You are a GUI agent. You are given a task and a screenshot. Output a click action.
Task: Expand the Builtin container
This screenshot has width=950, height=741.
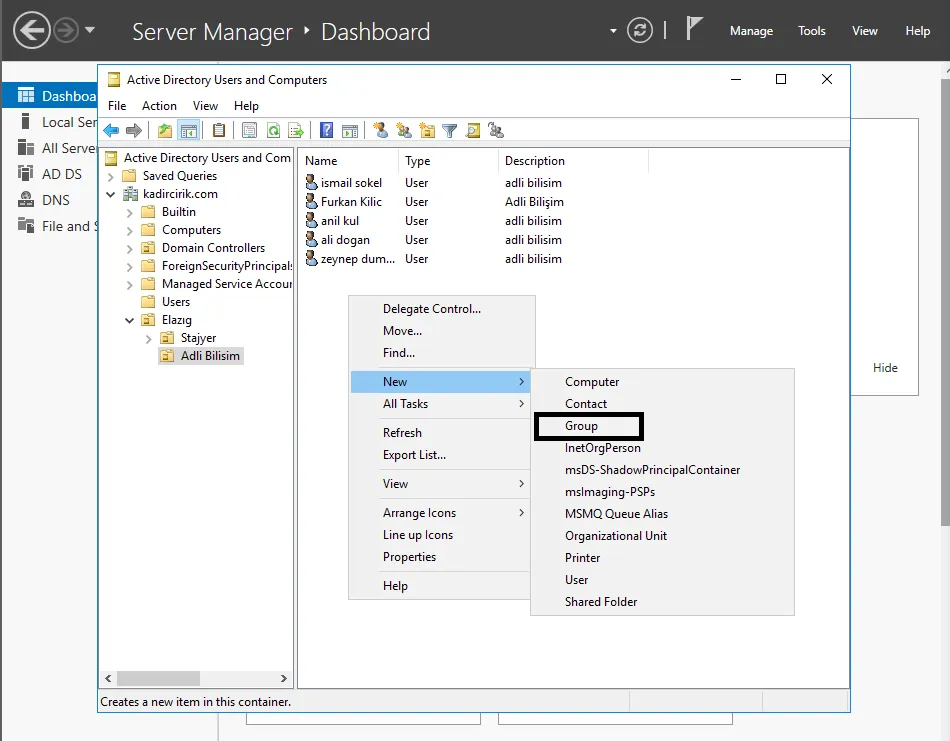[x=130, y=213]
